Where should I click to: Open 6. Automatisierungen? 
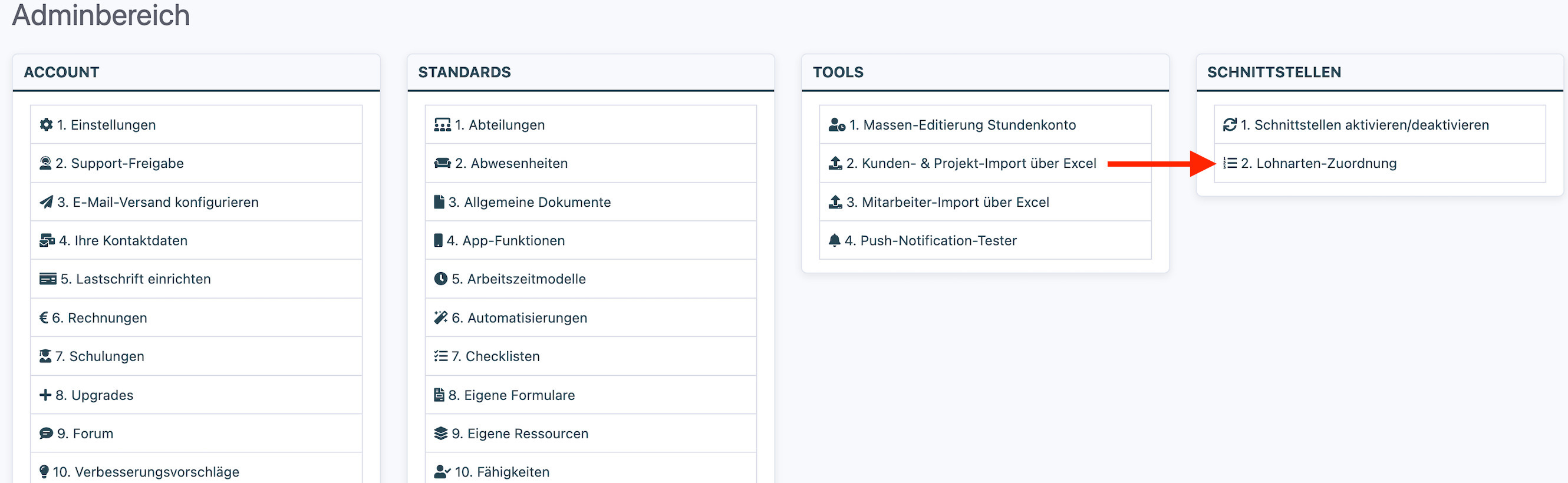[591, 317]
